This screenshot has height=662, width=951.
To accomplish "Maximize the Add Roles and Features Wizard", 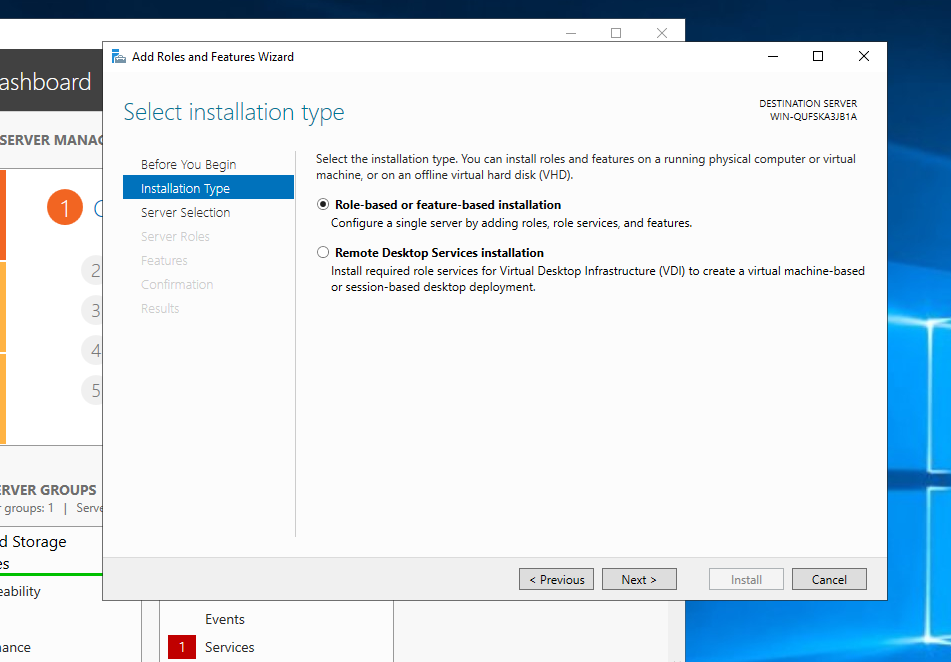I will (818, 56).
